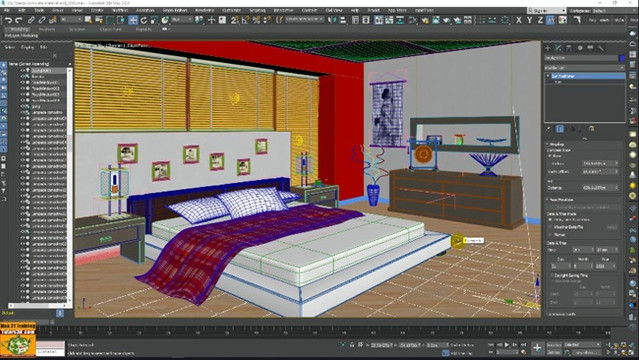This screenshot has height=360, width=639.
Task: Toggle Scene Explorer from main toolbar
Action: 356,20
